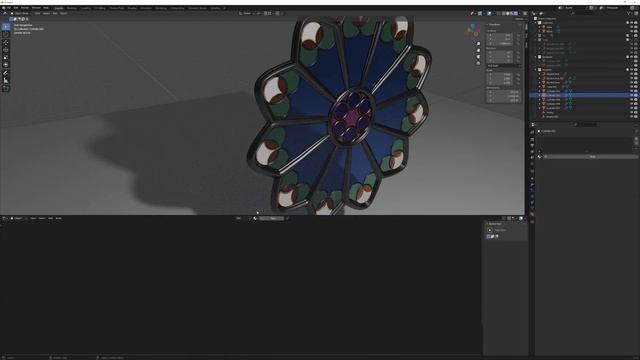Screen dimensions: 640x360
Task: Switch viewport to wireframe shading
Action: tap(504, 13)
